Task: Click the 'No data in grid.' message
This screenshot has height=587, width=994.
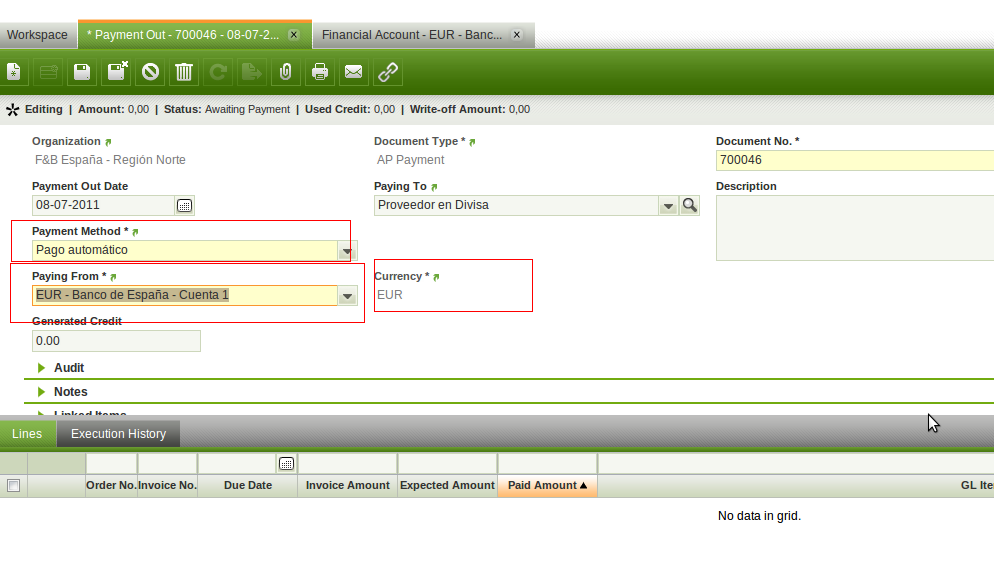Action: [759, 516]
